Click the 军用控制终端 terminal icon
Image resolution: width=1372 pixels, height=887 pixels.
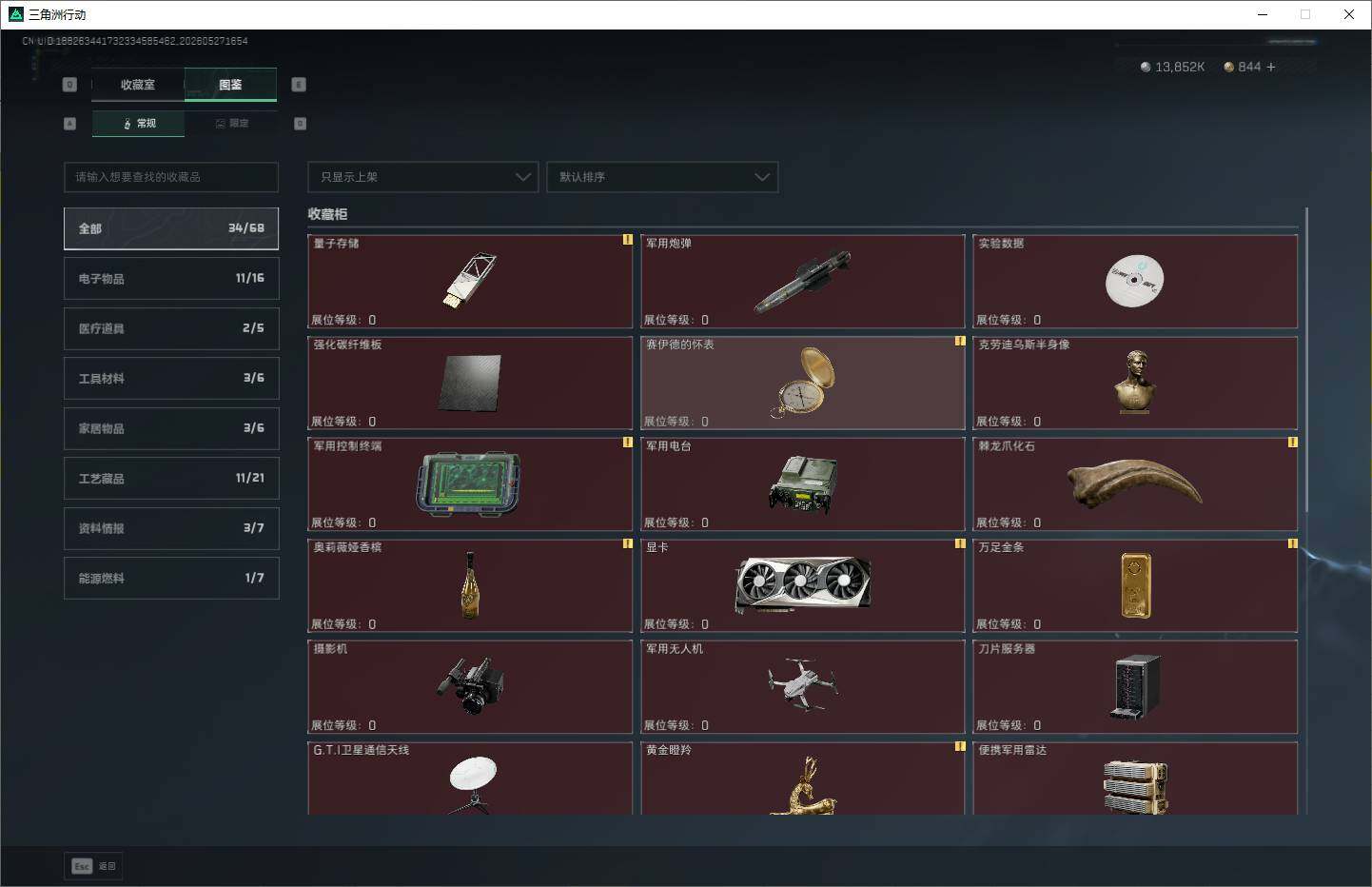tap(469, 483)
